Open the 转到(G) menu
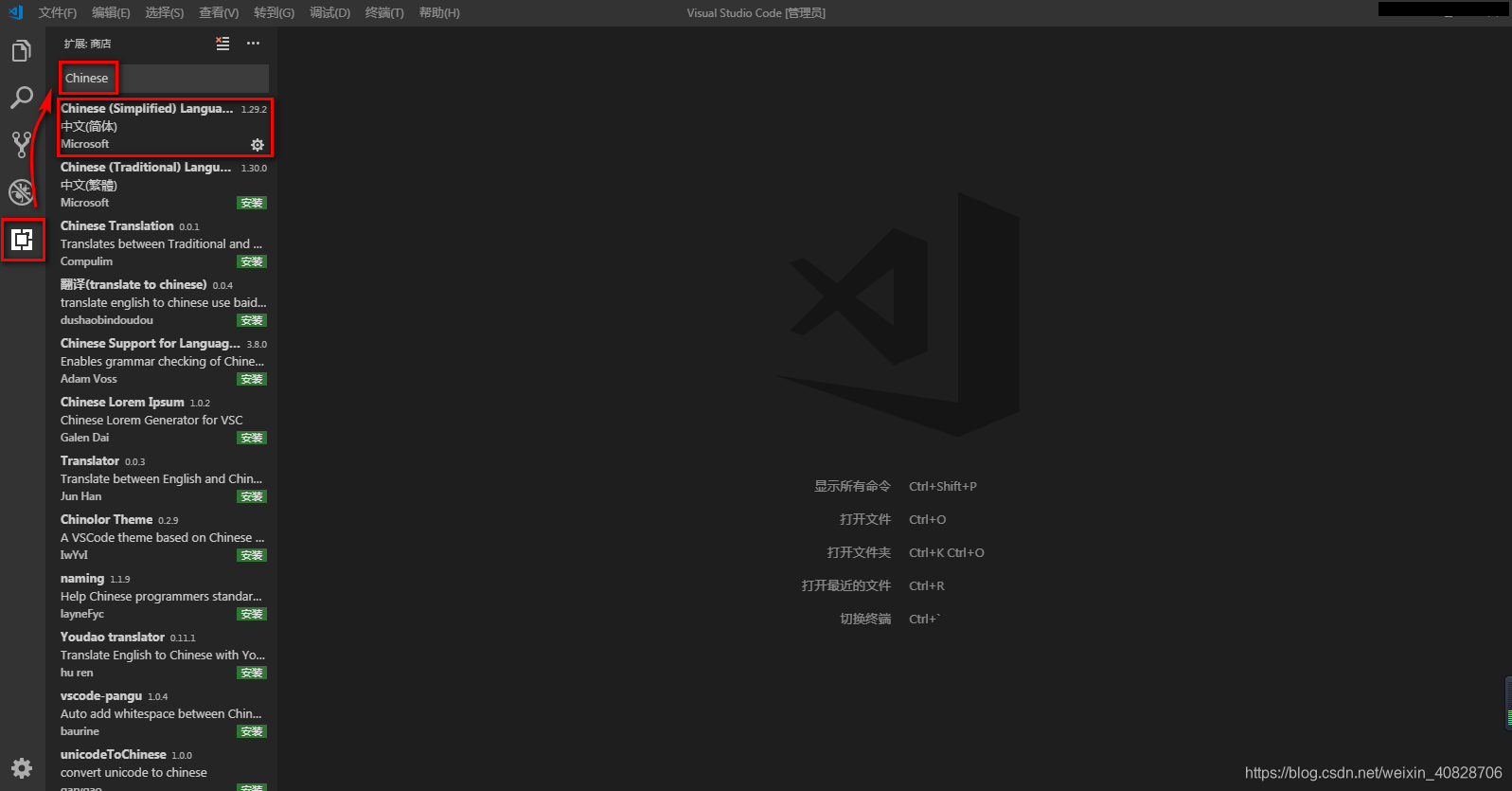 tap(274, 12)
